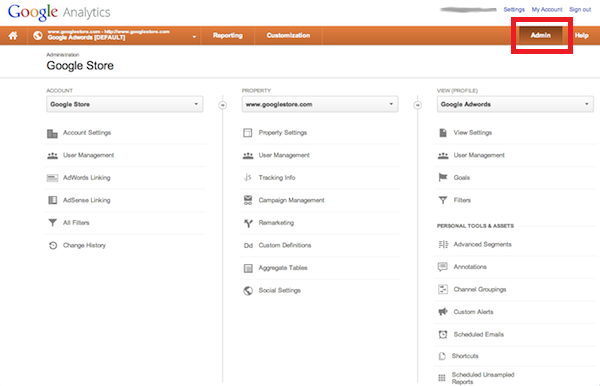Click the .js Tracking Info icon
This screenshot has height=386, width=600.
[x=248, y=178]
